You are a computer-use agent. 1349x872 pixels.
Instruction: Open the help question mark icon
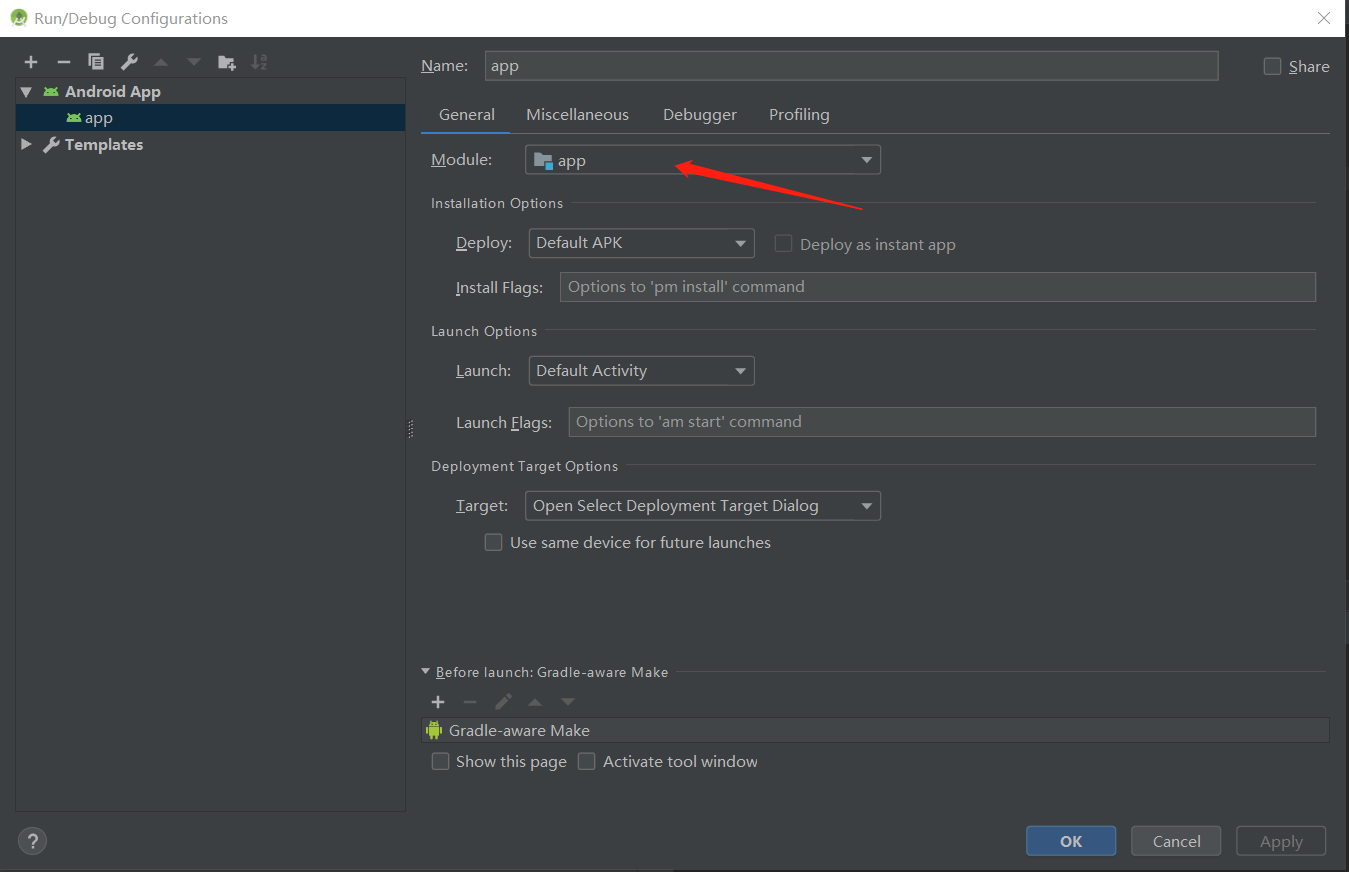32,840
